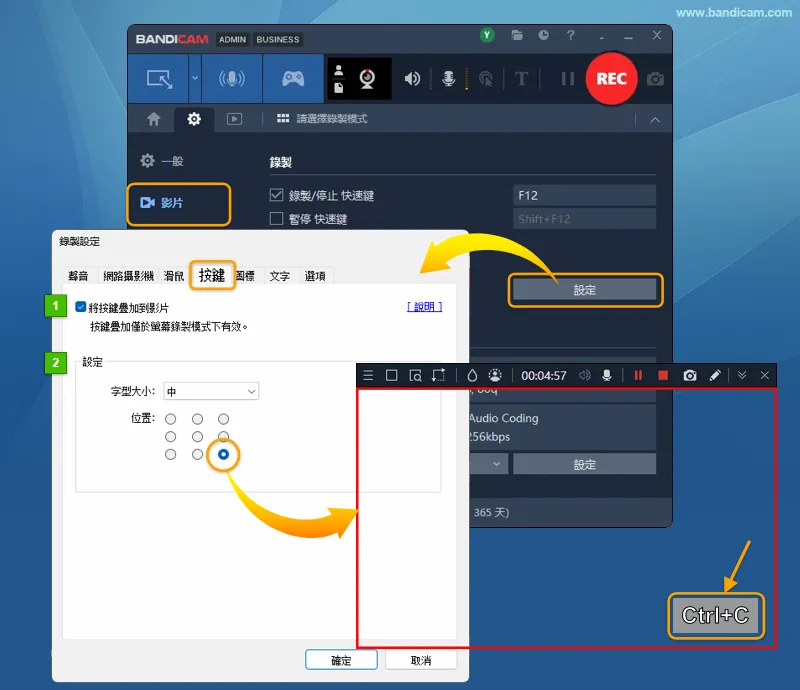The image size is (800, 690).
Task: Select the top-right position radio button
Action: pyautogui.click(x=223, y=419)
